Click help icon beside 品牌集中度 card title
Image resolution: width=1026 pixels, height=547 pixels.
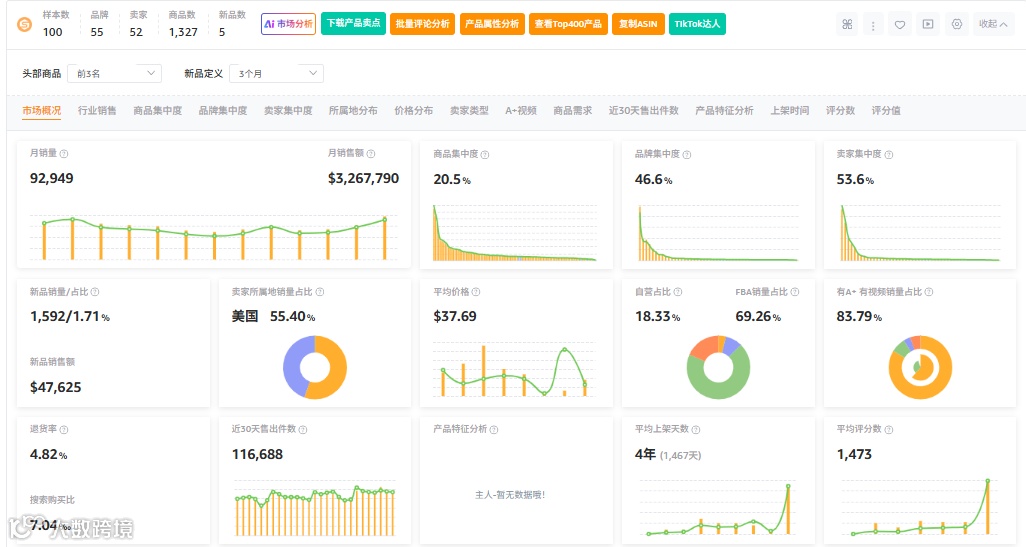pos(686,154)
